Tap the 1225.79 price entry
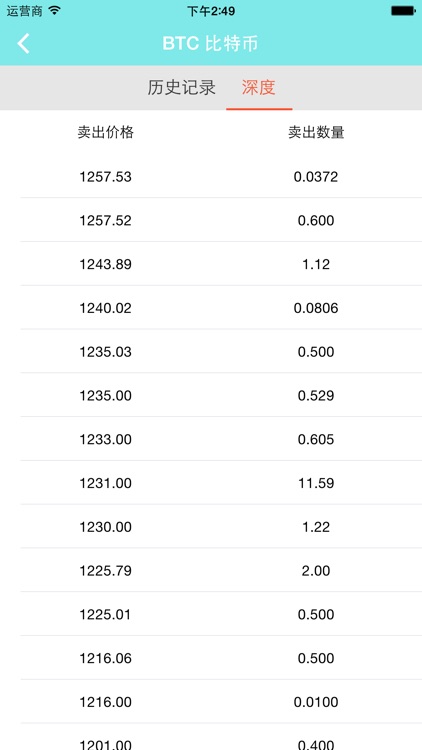 105,571
